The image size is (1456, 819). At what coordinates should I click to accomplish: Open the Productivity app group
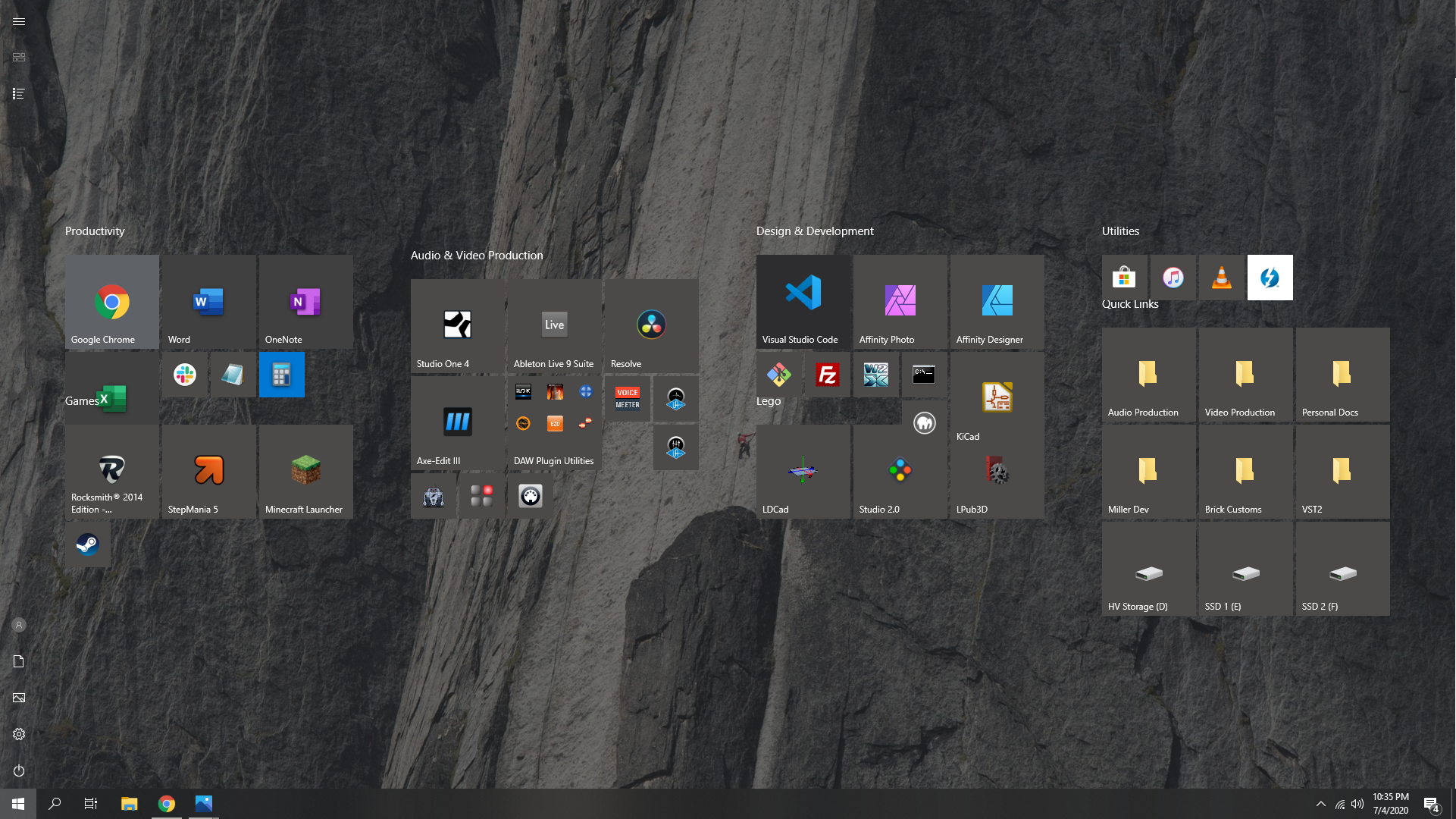[96, 231]
